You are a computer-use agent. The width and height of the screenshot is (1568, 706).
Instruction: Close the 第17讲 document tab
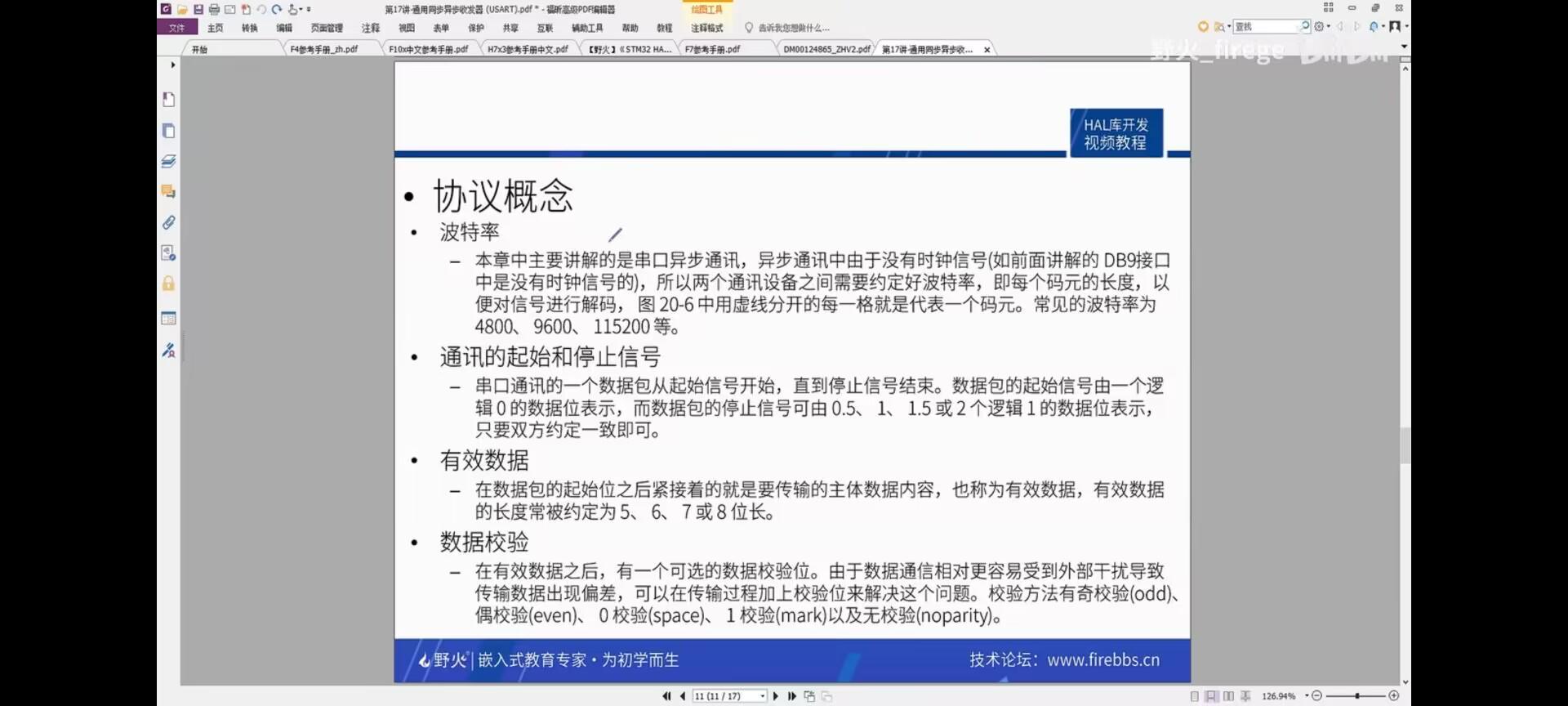(987, 50)
